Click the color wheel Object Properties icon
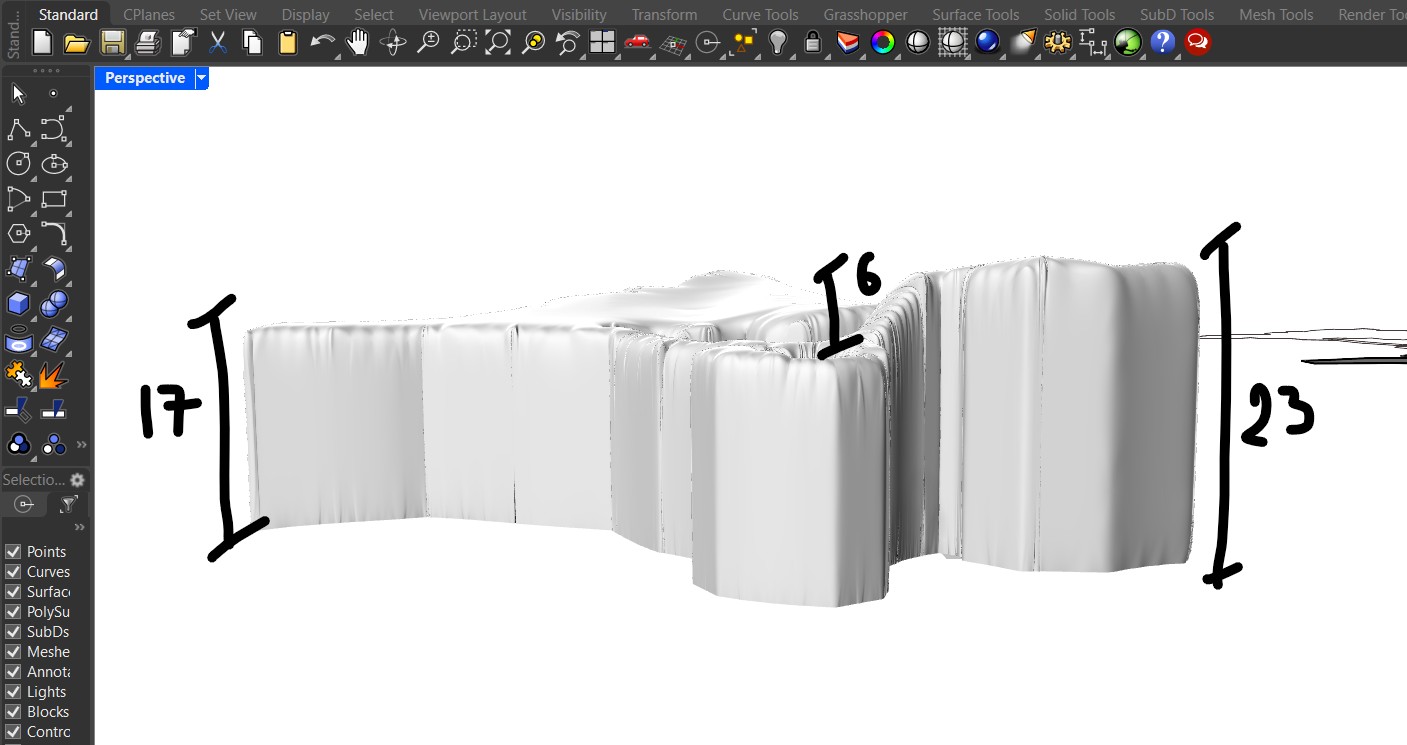The image size is (1407, 745). 883,43
